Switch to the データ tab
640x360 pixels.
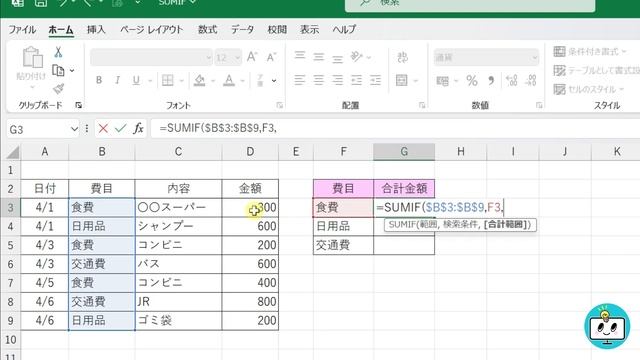[x=242, y=30]
